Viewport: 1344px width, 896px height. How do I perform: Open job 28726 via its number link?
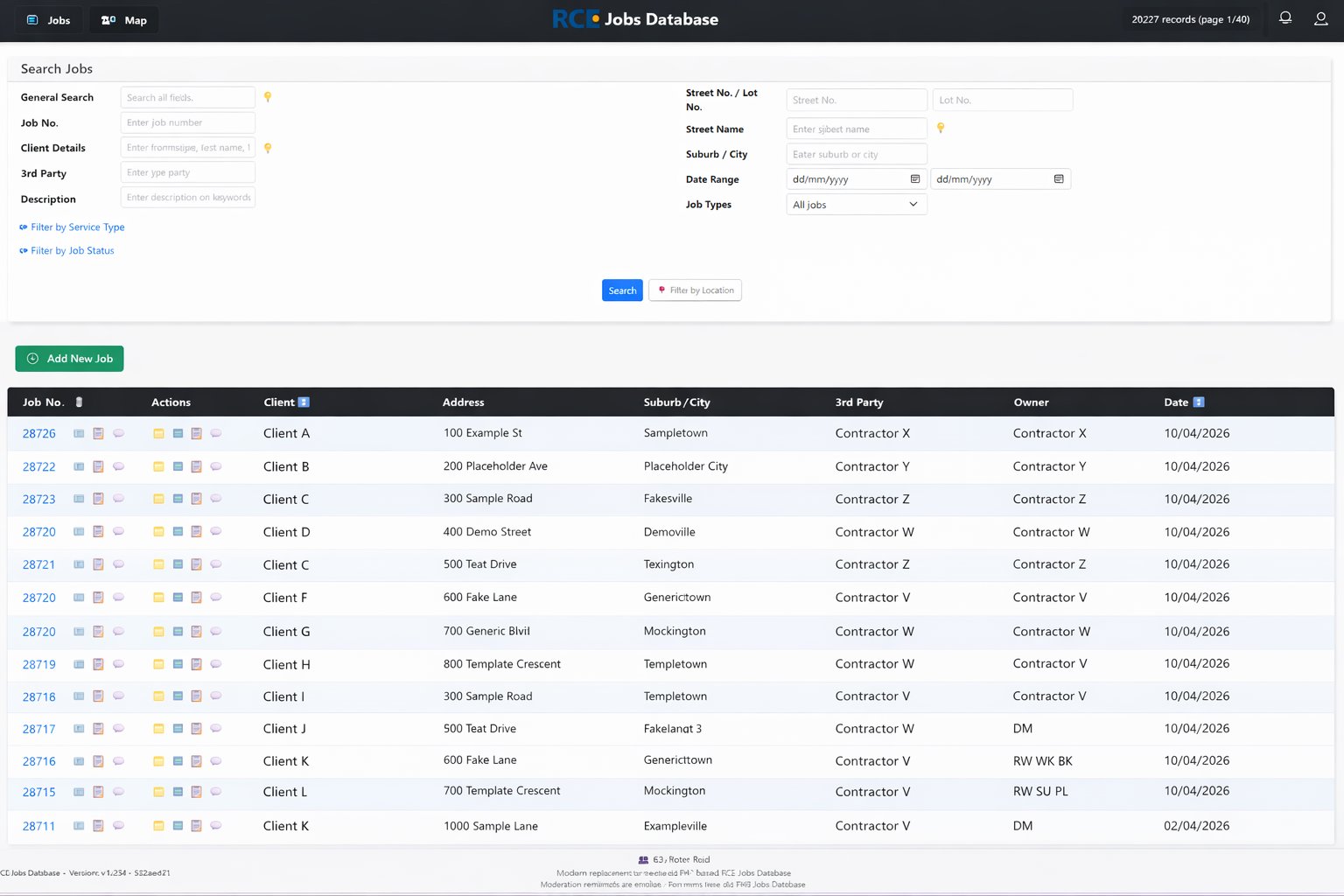click(38, 432)
